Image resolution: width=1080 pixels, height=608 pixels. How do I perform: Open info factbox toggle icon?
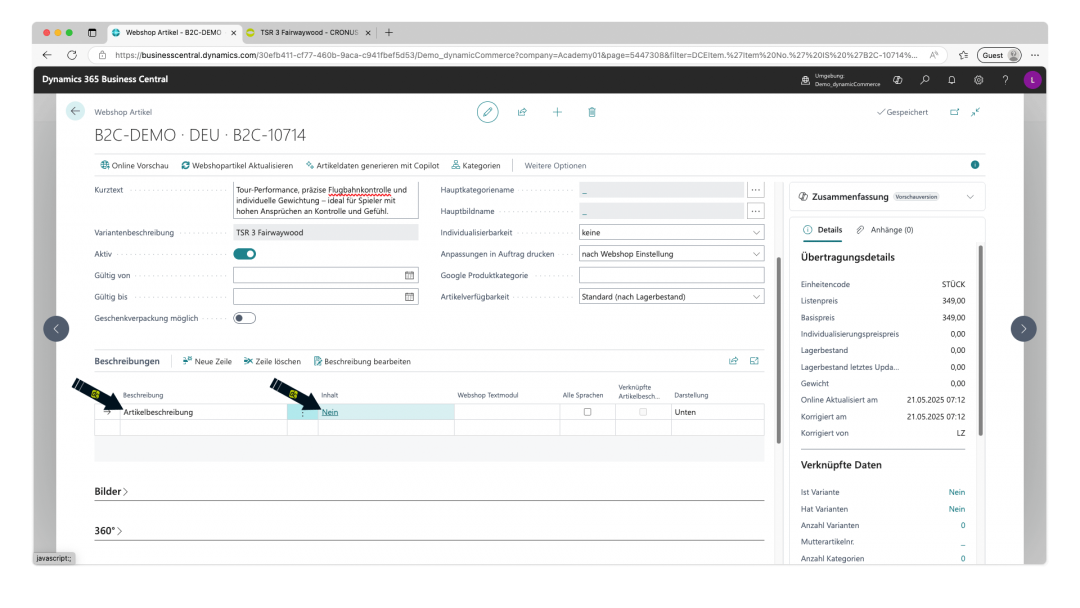click(x=975, y=165)
